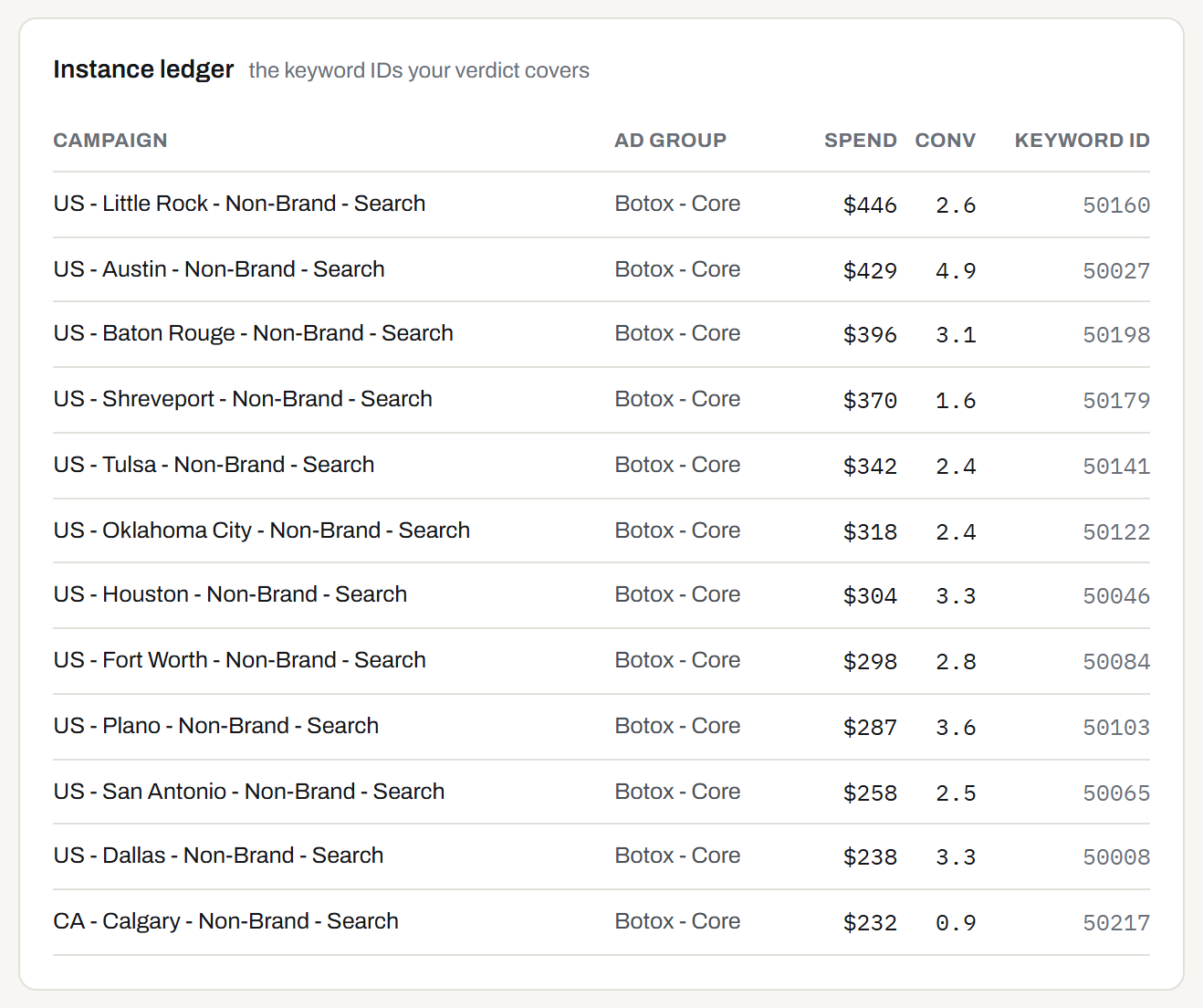This screenshot has width=1203, height=1008.
Task: Click keyword ID 50027
Action: pos(1116,271)
